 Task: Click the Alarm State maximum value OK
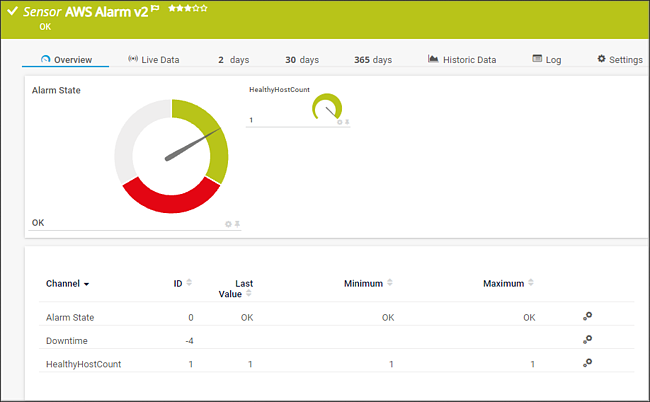[x=529, y=317]
